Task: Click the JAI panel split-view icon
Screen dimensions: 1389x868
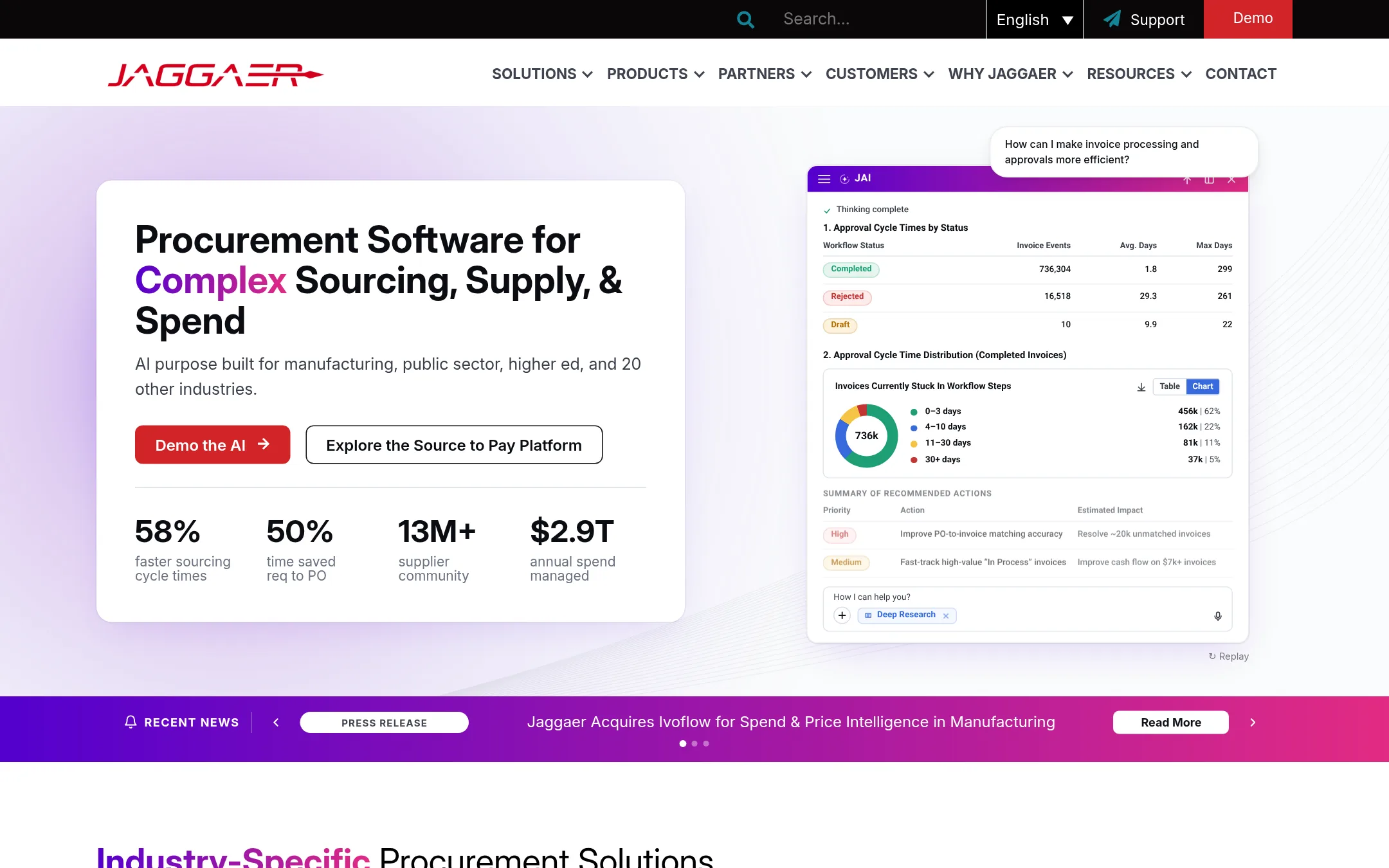Action: point(1209,179)
